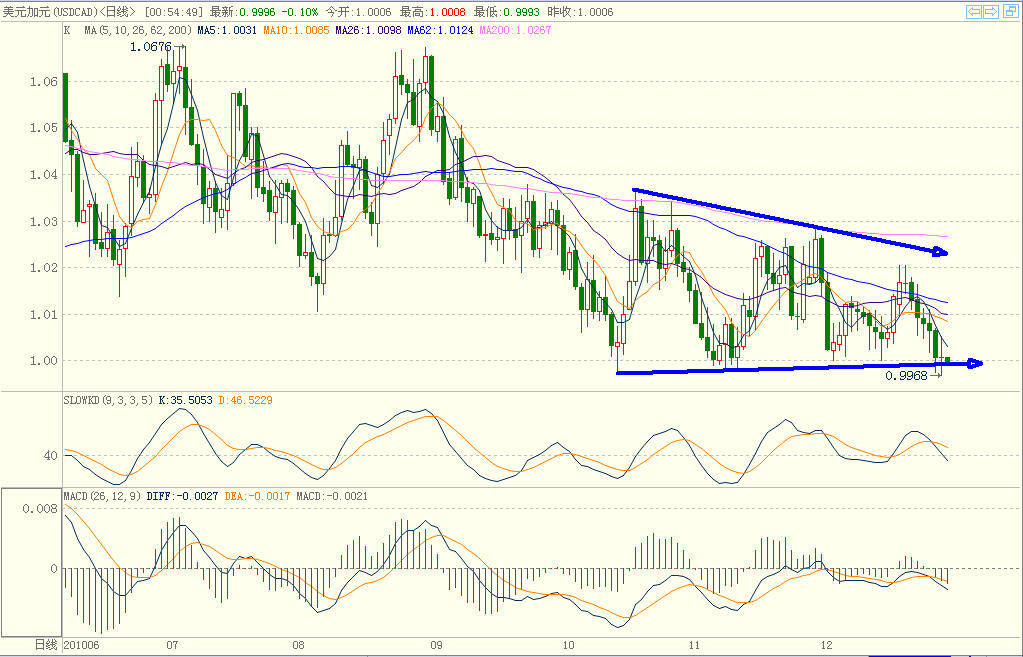Click the K:35.5053 stochastic value
Image resolution: width=1023 pixels, height=657 pixels.
(185, 400)
